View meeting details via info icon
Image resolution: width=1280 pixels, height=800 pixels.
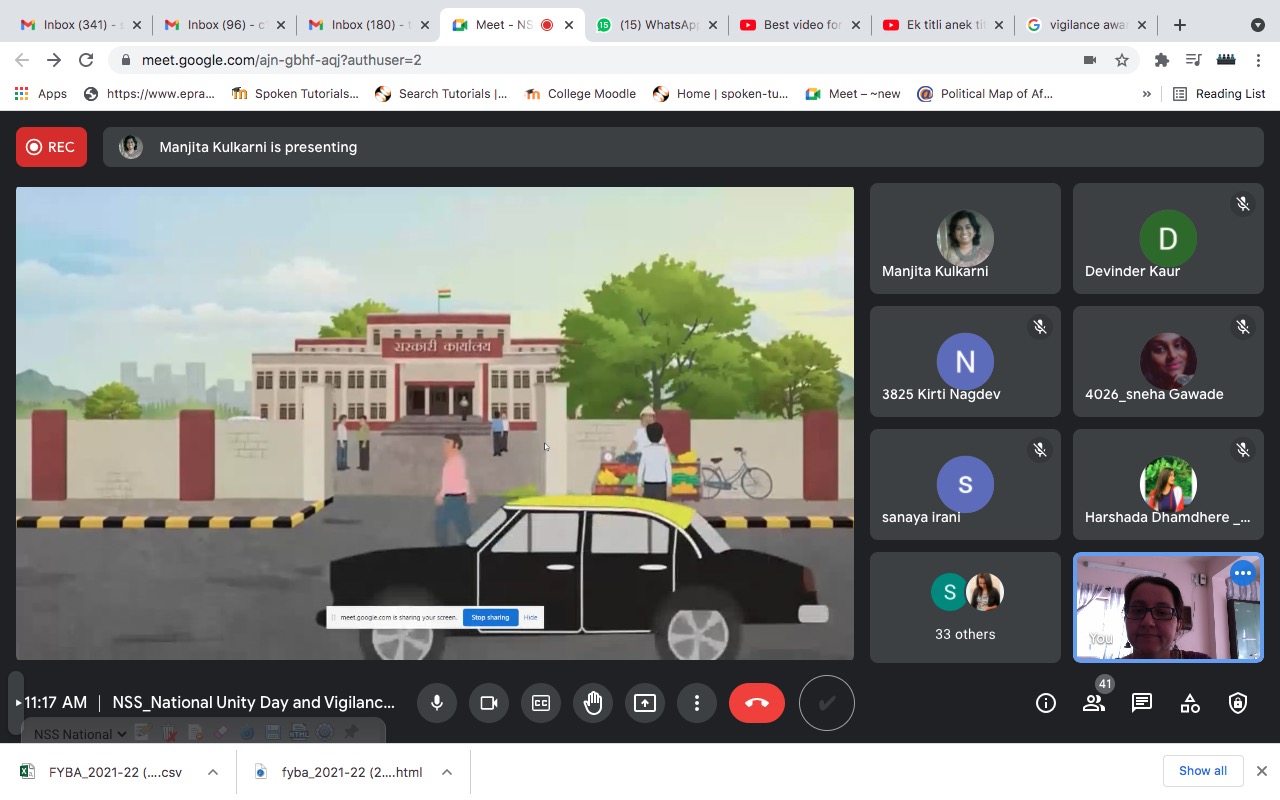point(1045,703)
